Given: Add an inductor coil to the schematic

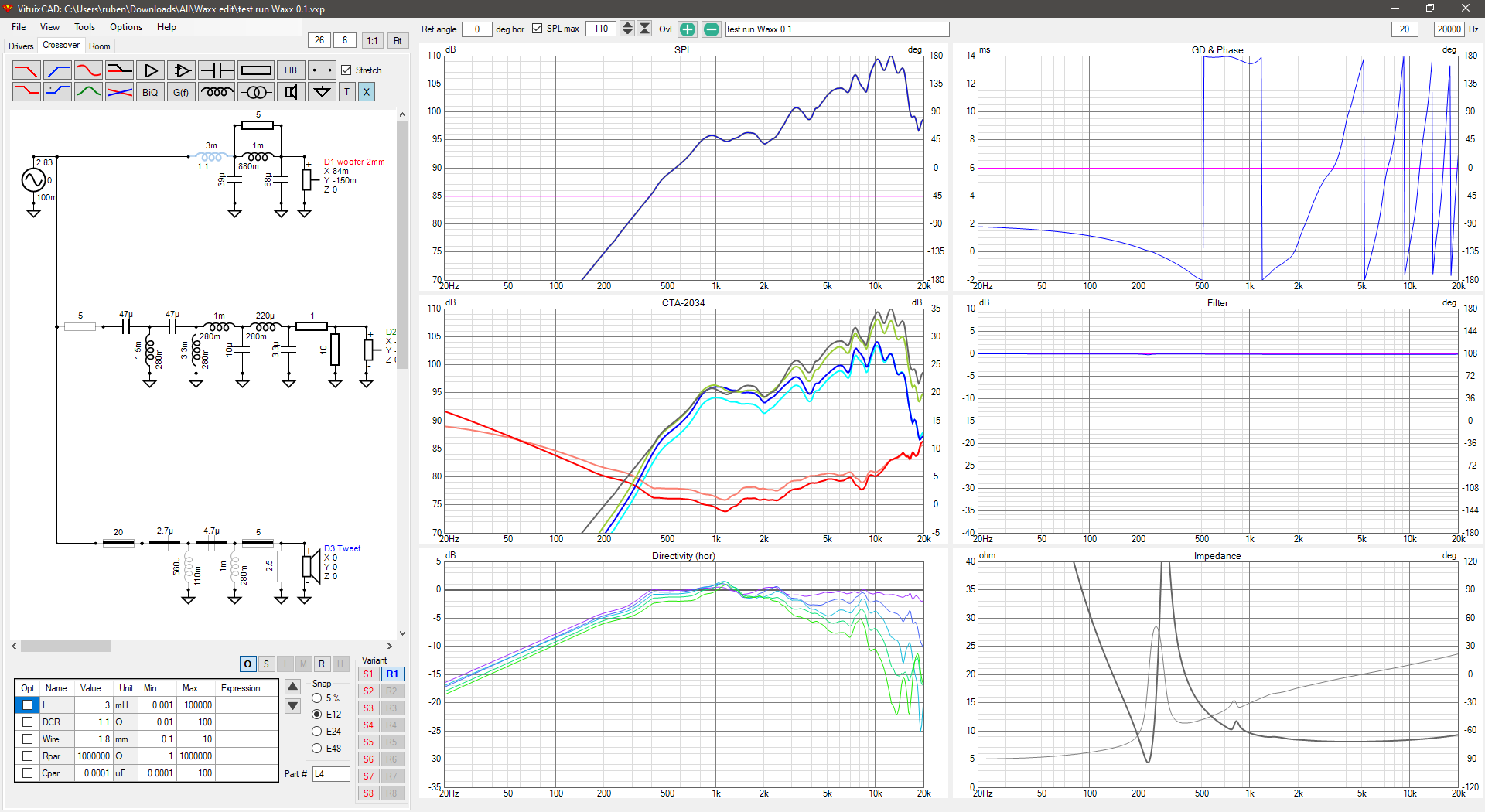Looking at the screenshot, I should tap(217, 92).
